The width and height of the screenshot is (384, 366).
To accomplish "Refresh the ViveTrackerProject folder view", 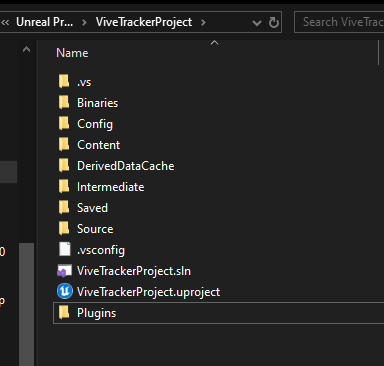I will [x=274, y=22].
